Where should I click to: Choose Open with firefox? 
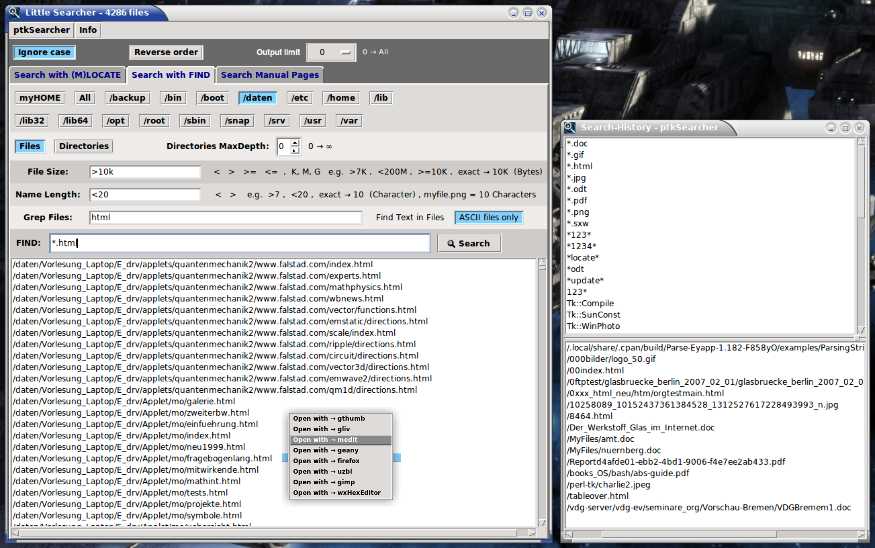[340, 461]
